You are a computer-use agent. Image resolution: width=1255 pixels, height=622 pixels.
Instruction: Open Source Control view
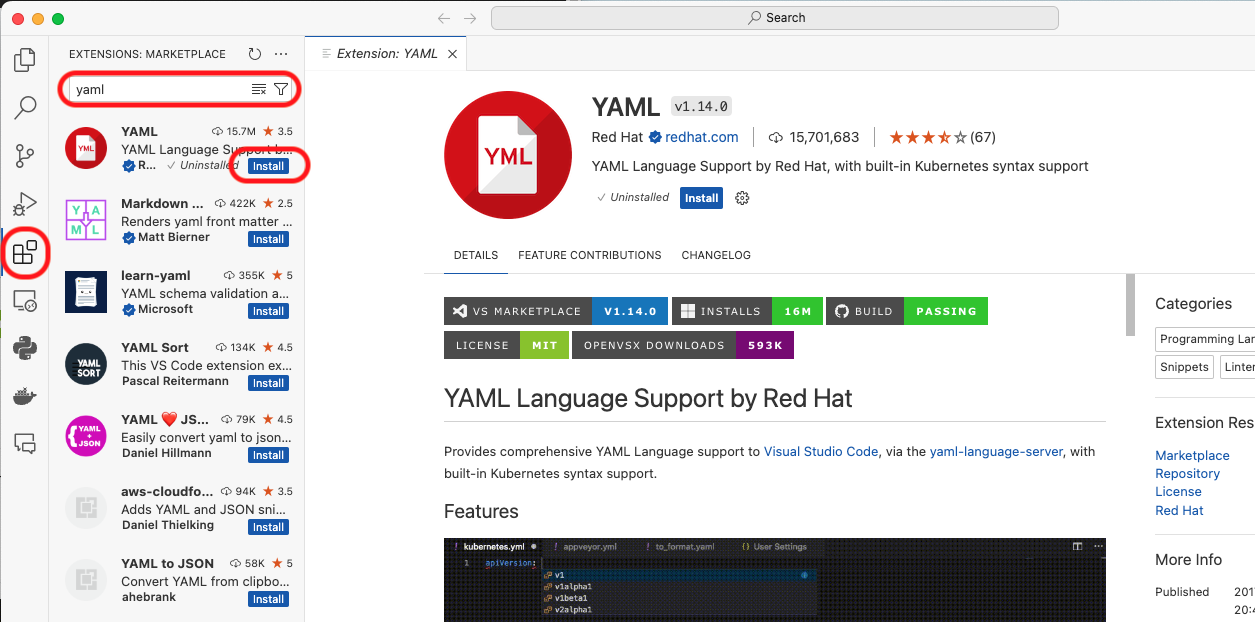click(25, 156)
